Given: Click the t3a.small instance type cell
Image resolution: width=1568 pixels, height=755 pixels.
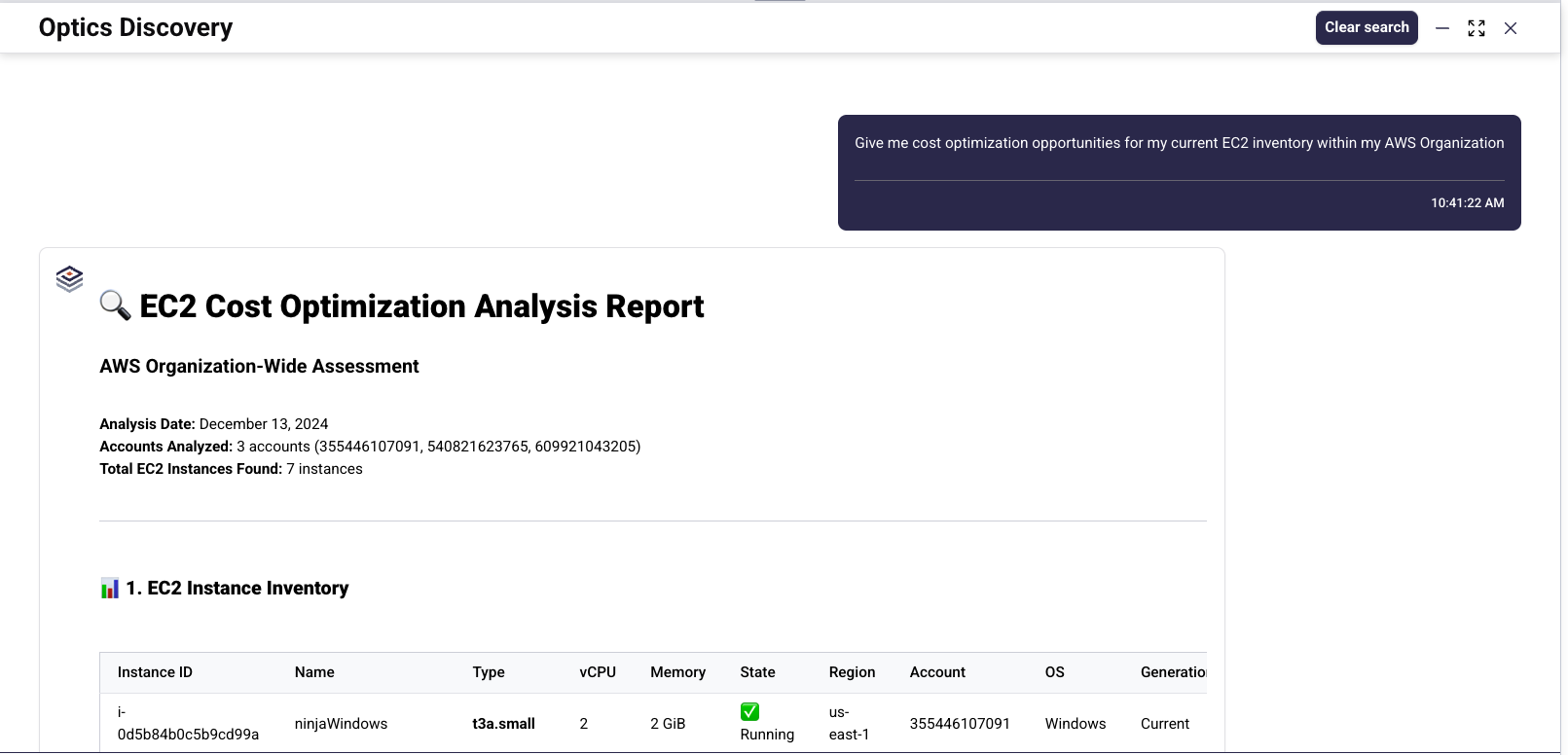Looking at the screenshot, I should click(503, 724).
